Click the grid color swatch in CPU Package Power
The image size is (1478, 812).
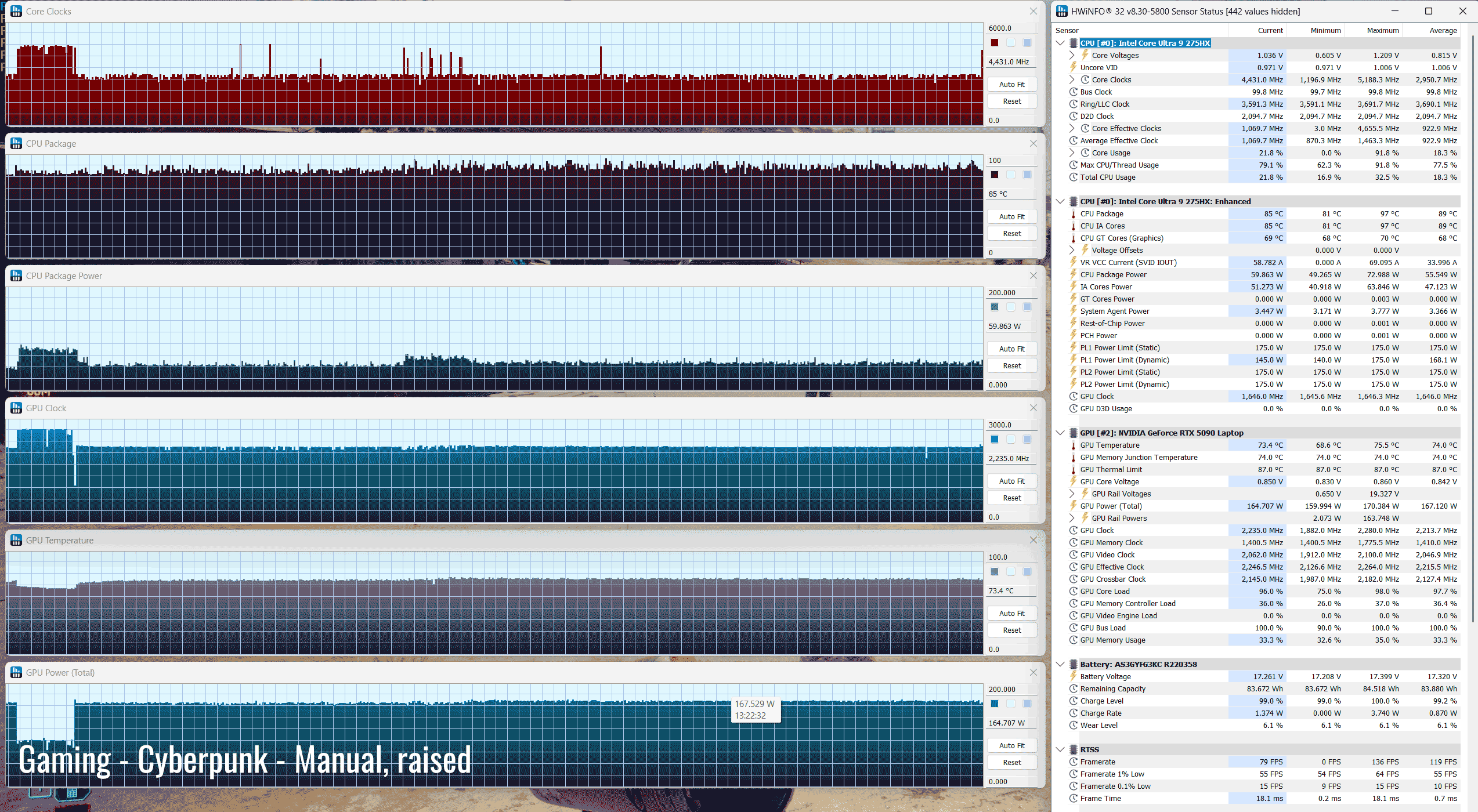click(1027, 307)
